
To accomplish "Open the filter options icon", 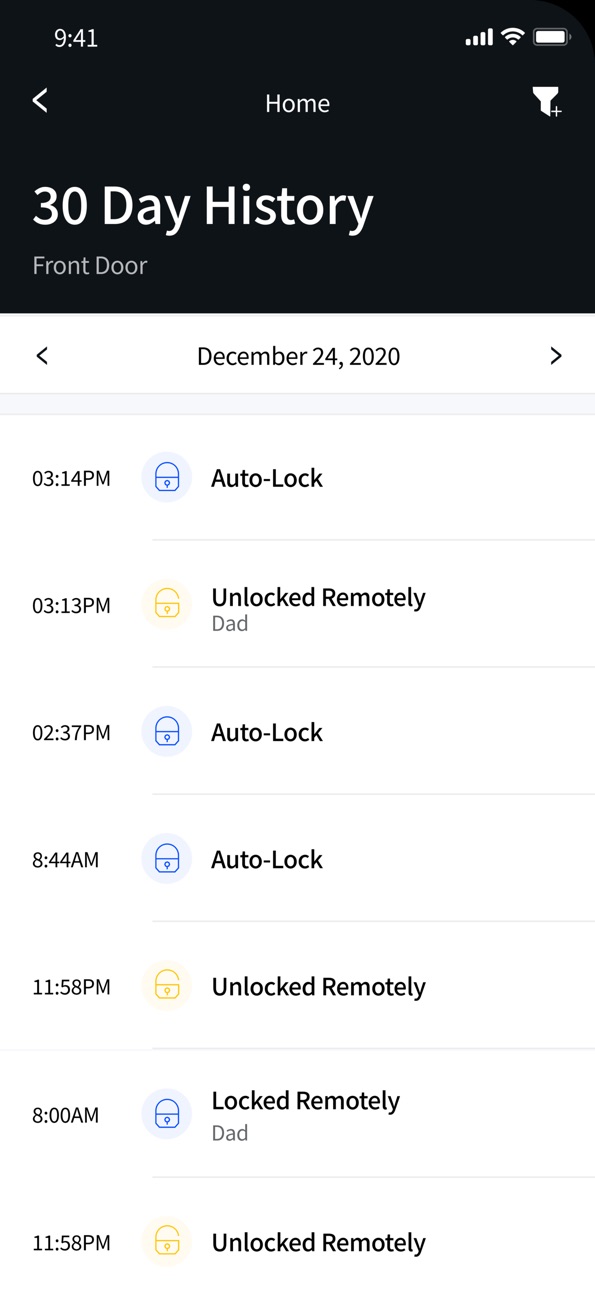I will 547,101.
